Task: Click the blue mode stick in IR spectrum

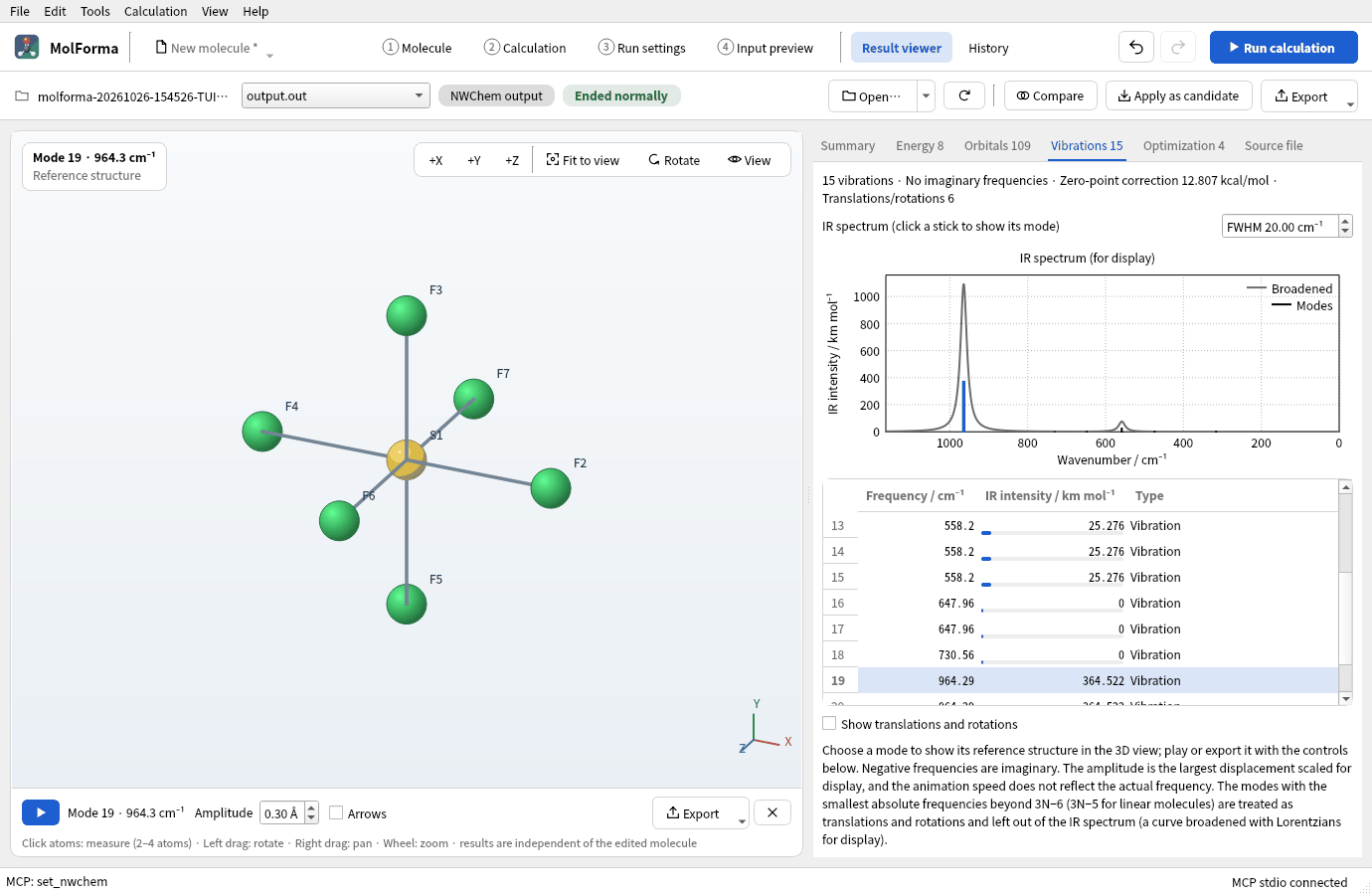Action: coord(963,406)
